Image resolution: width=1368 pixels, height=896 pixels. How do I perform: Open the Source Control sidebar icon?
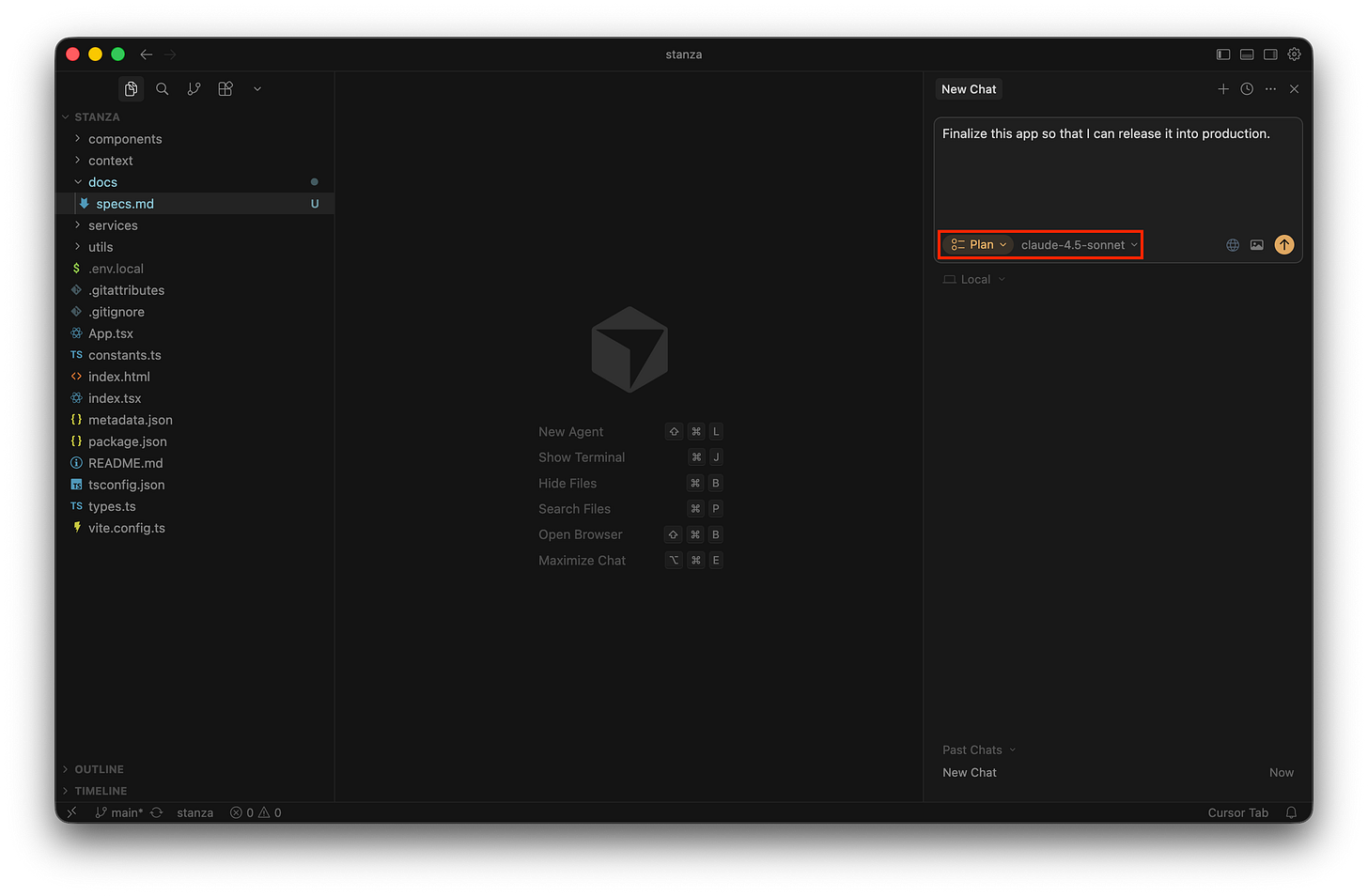click(194, 88)
